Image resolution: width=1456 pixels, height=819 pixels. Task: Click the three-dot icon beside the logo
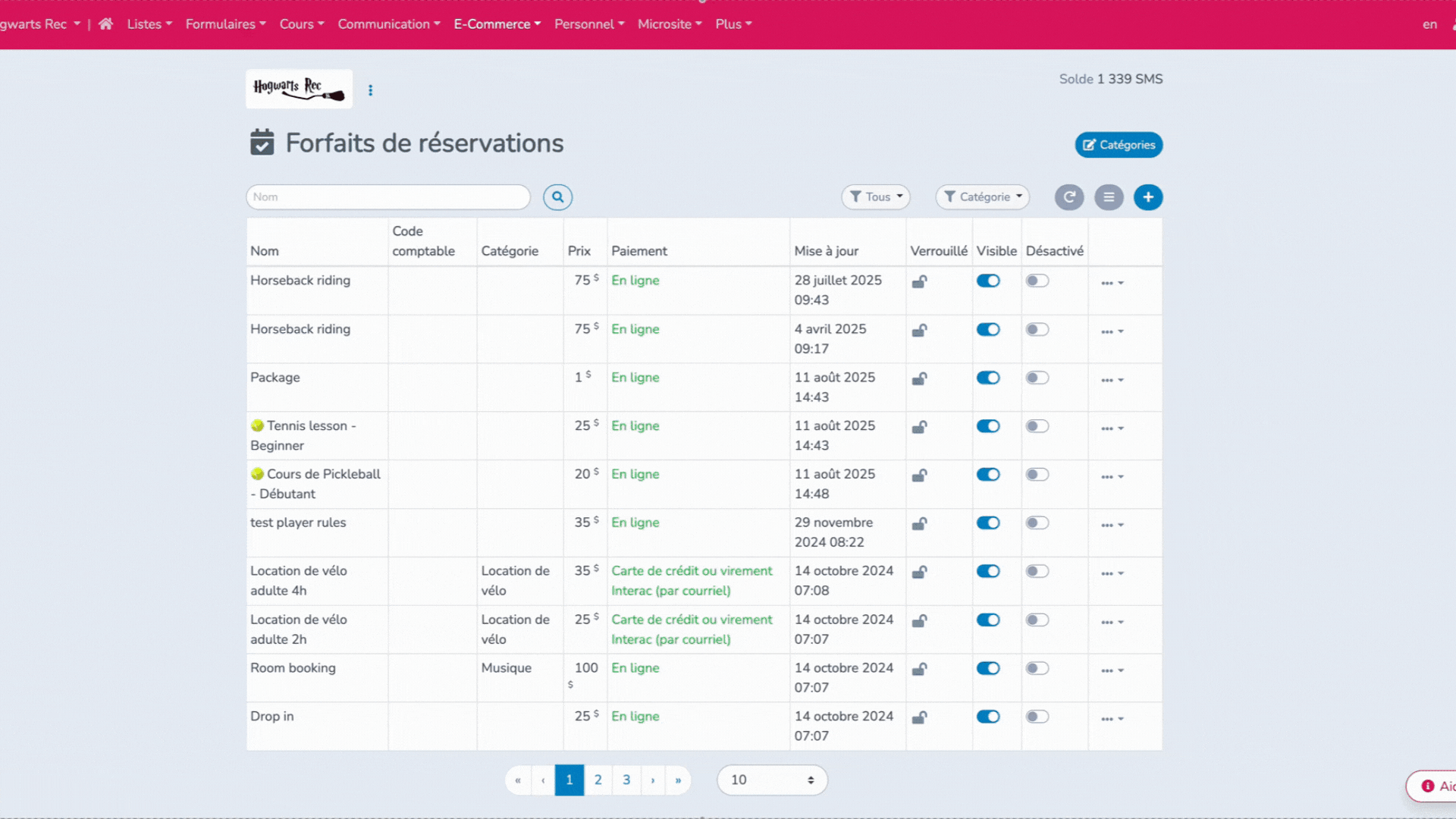click(370, 90)
